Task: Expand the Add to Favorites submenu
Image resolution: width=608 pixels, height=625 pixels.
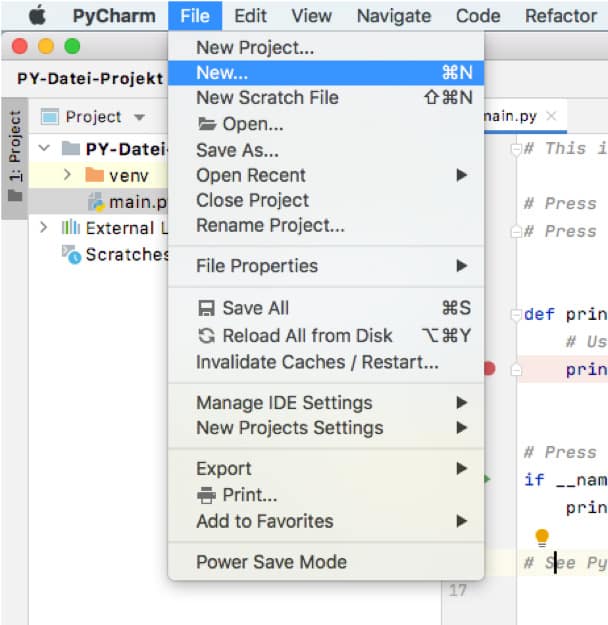Action: pyautogui.click(x=326, y=521)
